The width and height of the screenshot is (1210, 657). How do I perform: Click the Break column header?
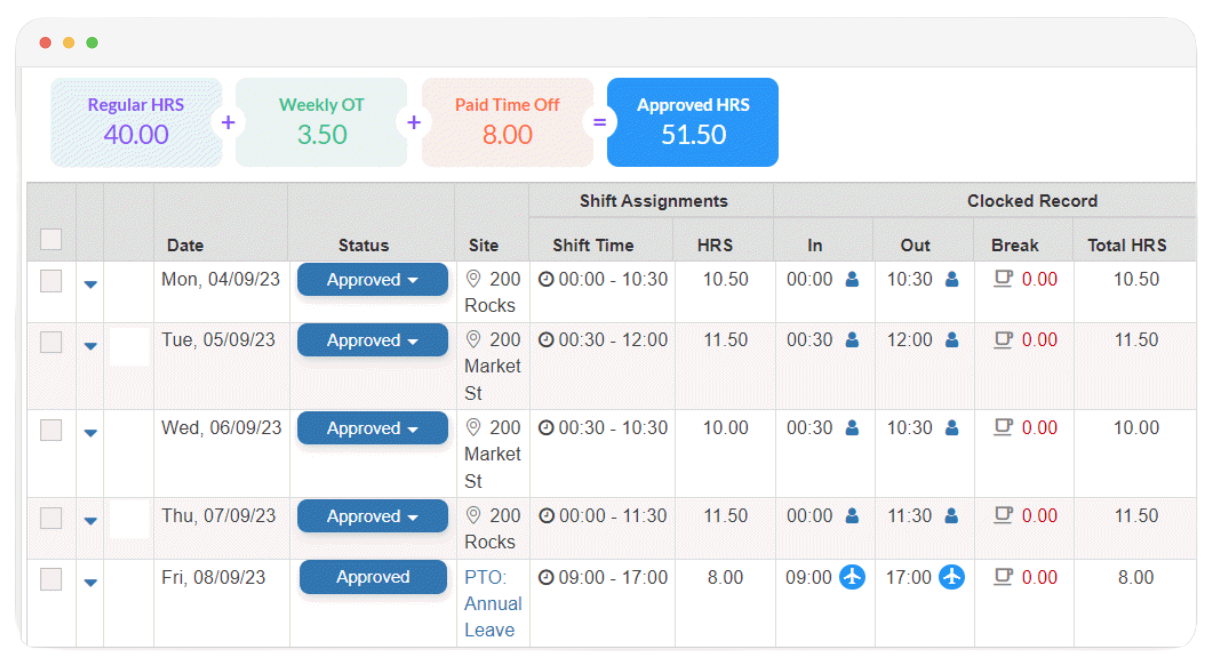[1015, 245]
